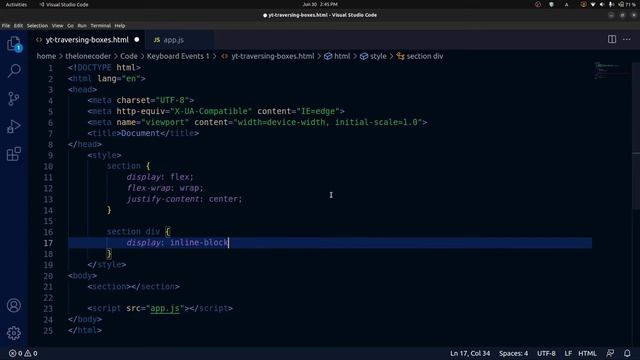Viewport: 640px width, 360px height.
Task: Change end of line via LF
Action: click(x=568, y=353)
